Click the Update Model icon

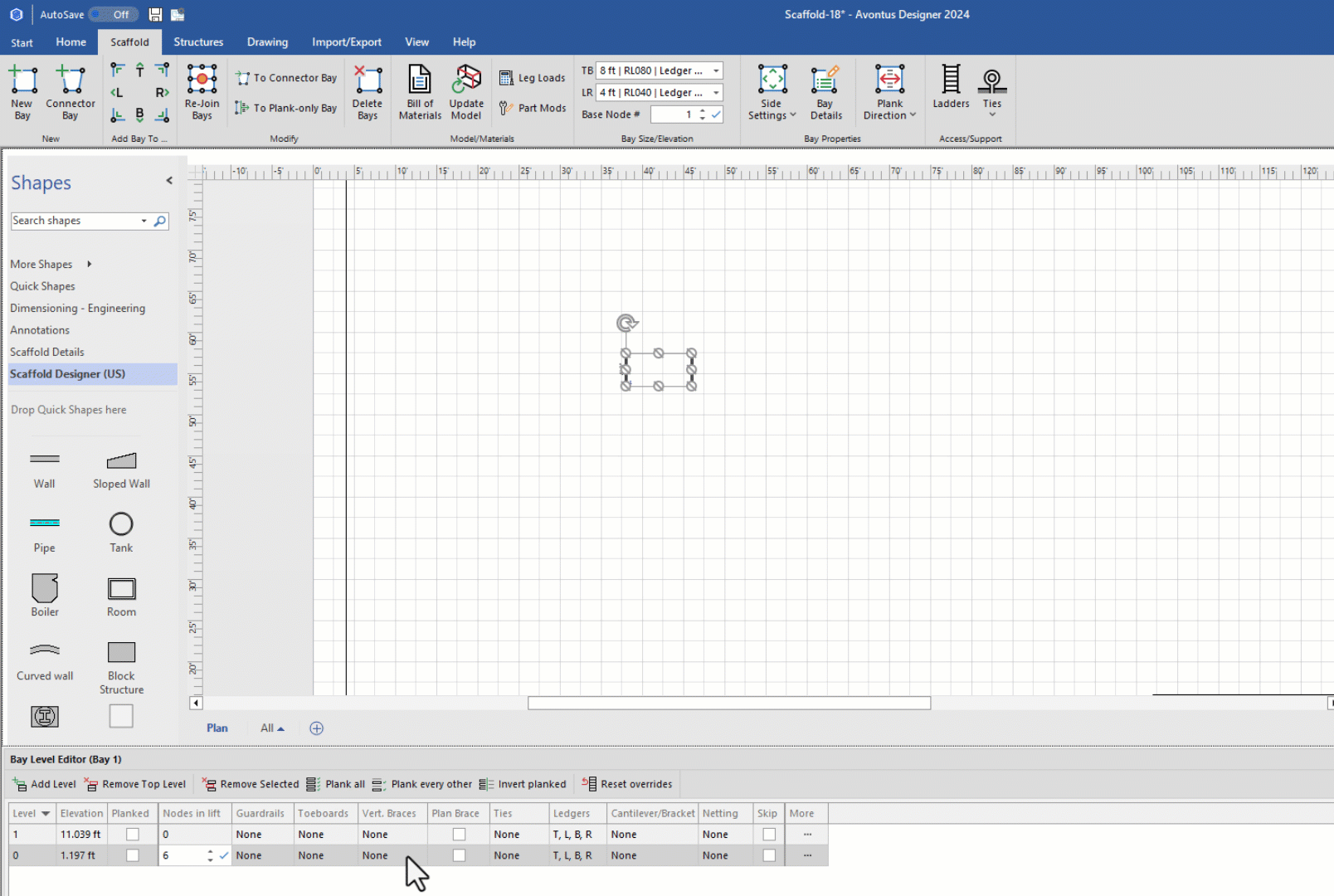pos(466,80)
